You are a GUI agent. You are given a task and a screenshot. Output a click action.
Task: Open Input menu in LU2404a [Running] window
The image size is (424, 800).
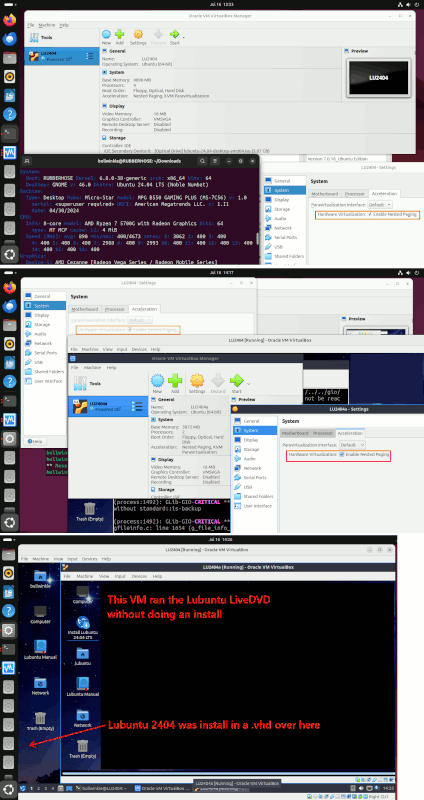pos(122,576)
